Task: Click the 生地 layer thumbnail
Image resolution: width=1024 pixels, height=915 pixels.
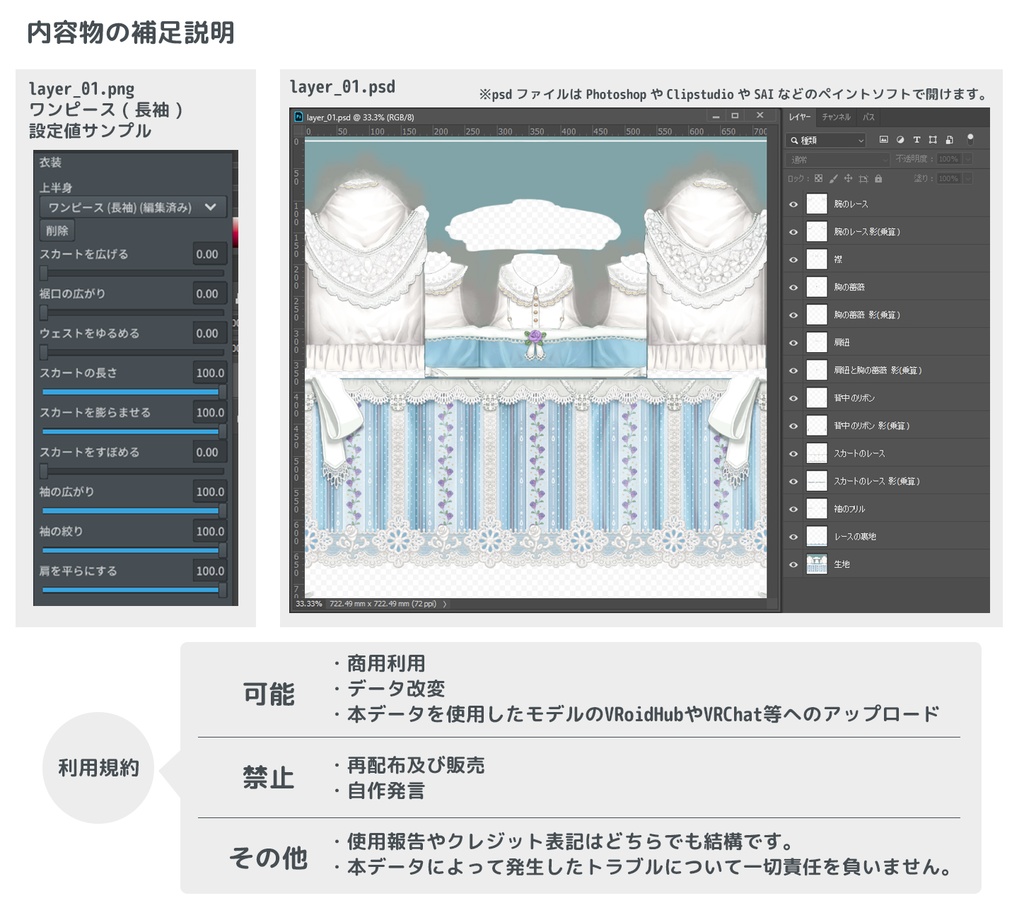Action: click(817, 564)
